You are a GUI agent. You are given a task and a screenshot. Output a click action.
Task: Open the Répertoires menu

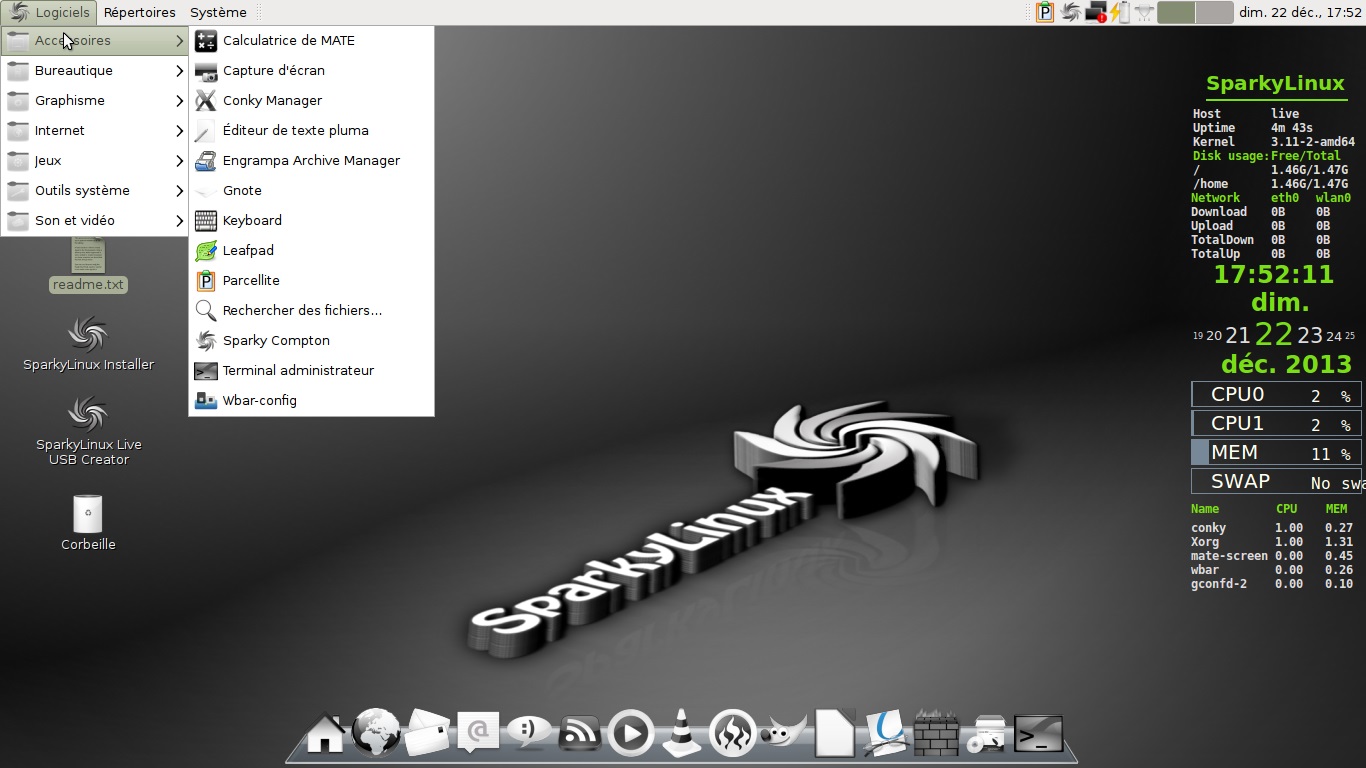[139, 12]
